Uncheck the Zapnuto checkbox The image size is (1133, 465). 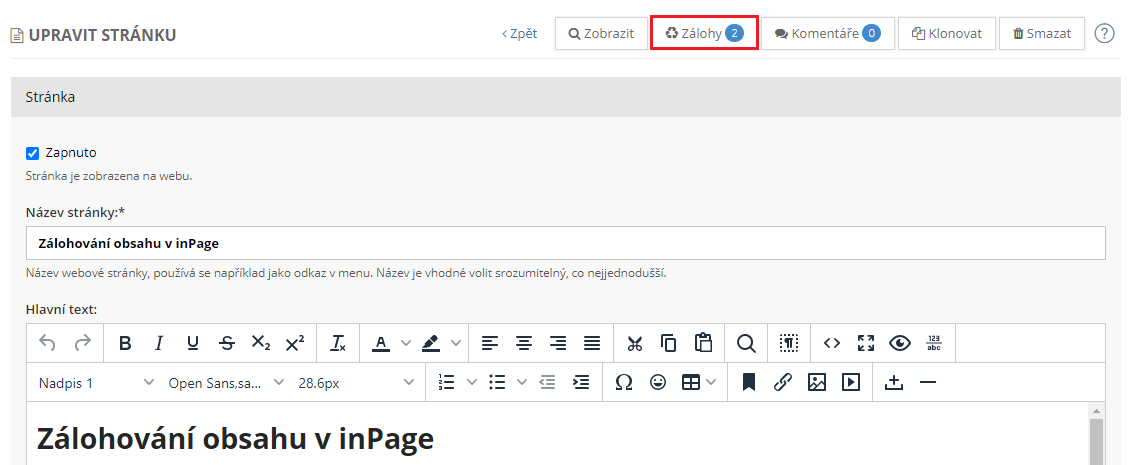pos(32,153)
